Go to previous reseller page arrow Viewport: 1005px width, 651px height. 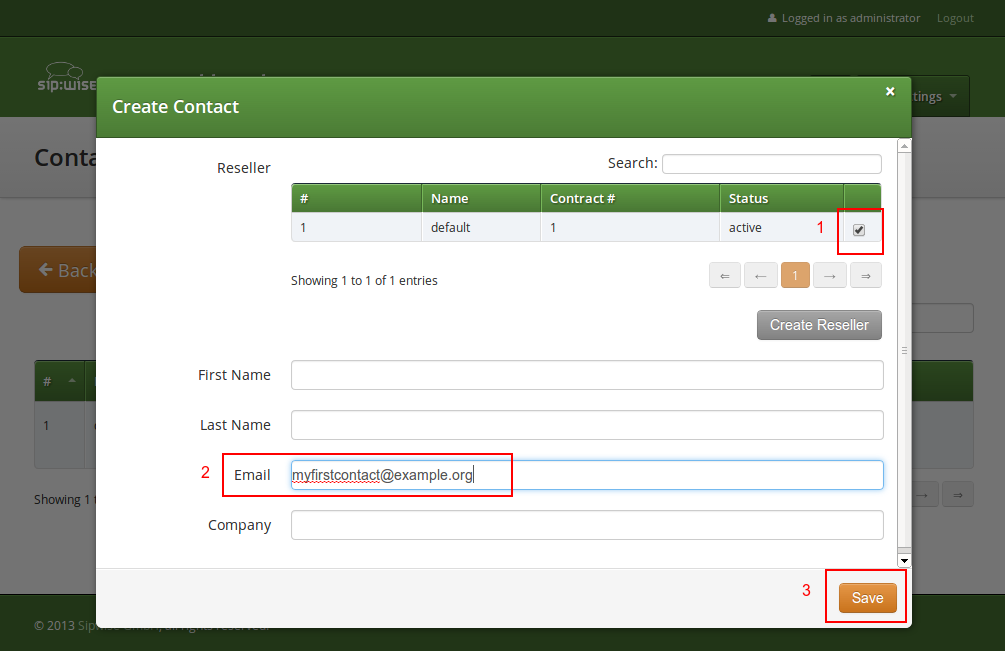tap(760, 276)
